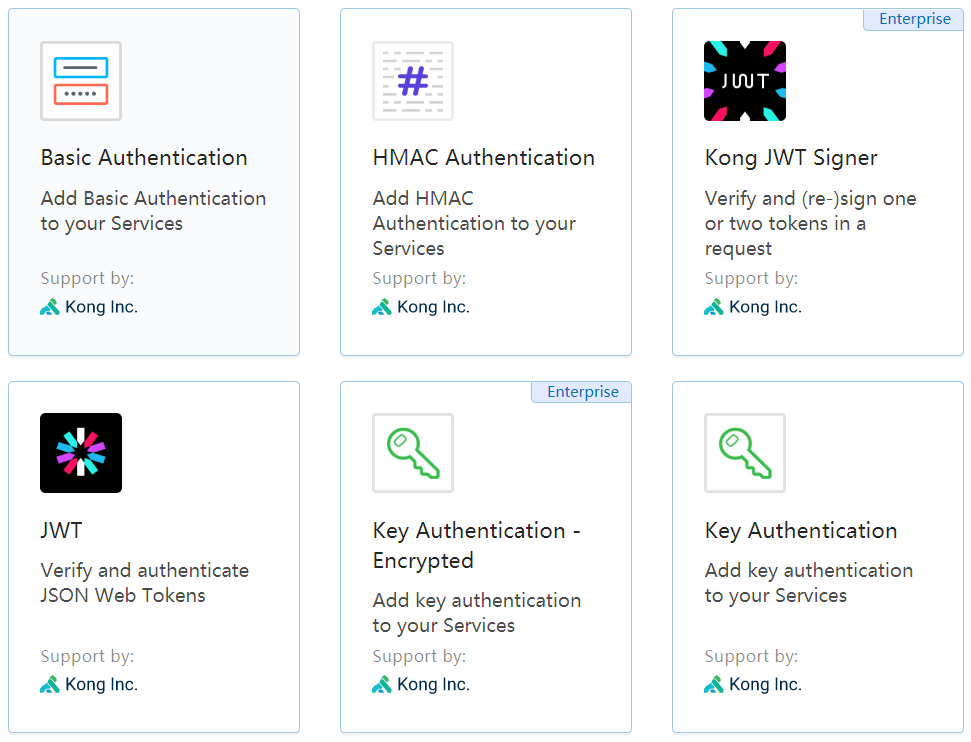Click the HMAC Authentication hash icon
This screenshot has width=971, height=742.
[x=413, y=81]
